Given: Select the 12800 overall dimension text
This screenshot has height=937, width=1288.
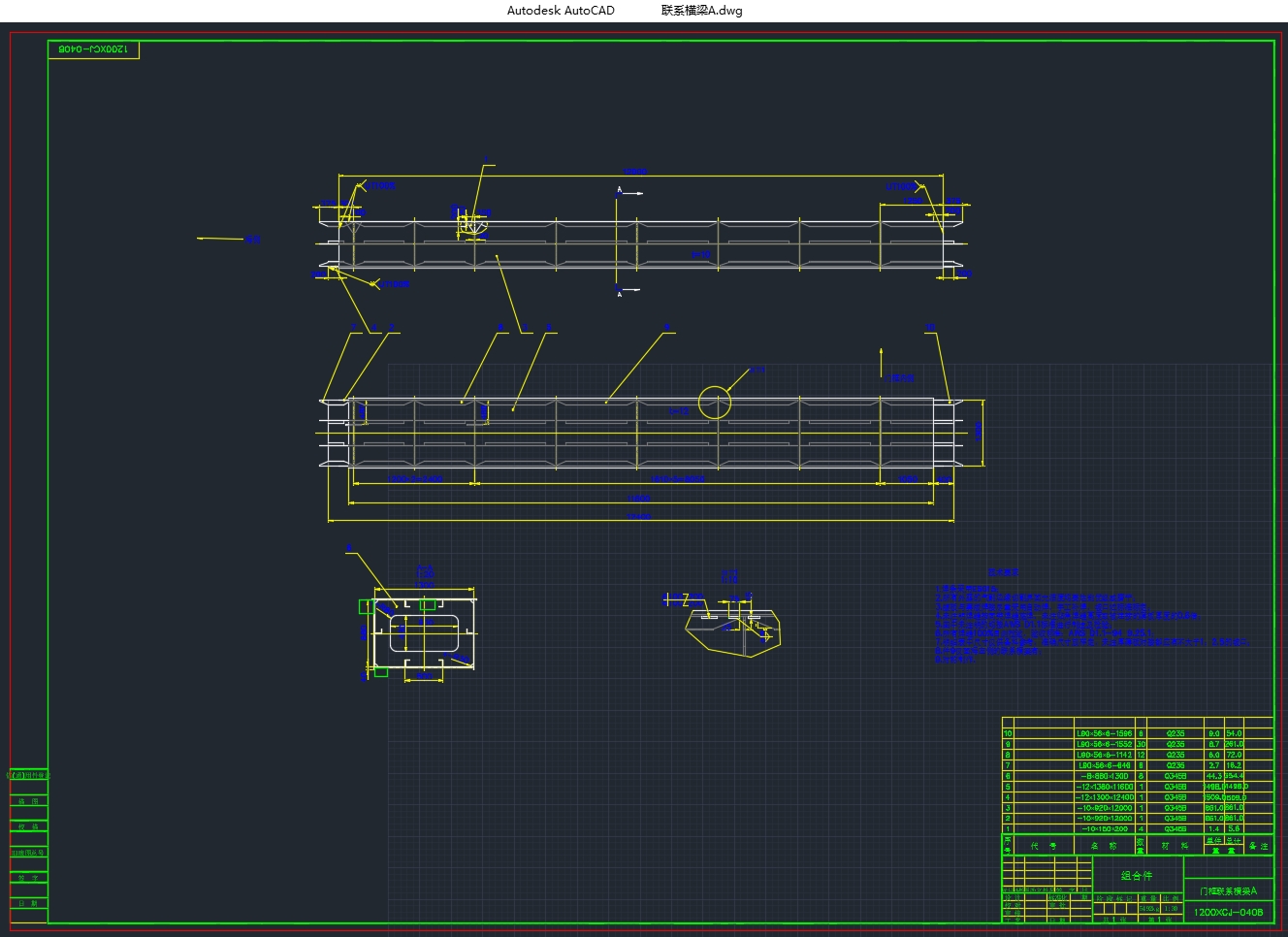Looking at the screenshot, I should [x=635, y=172].
